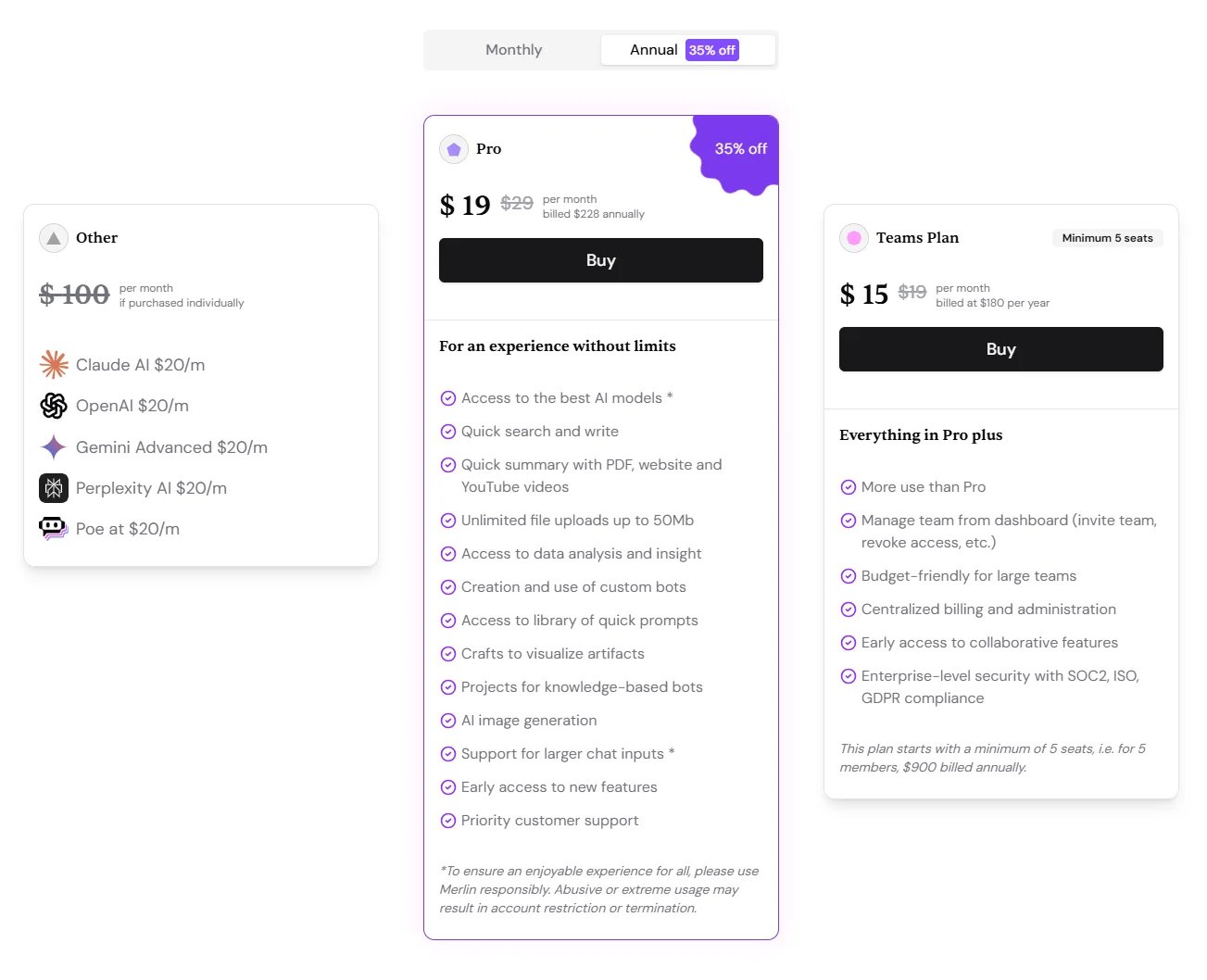Click the Gemini Advanced sparkle icon

[54, 446]
